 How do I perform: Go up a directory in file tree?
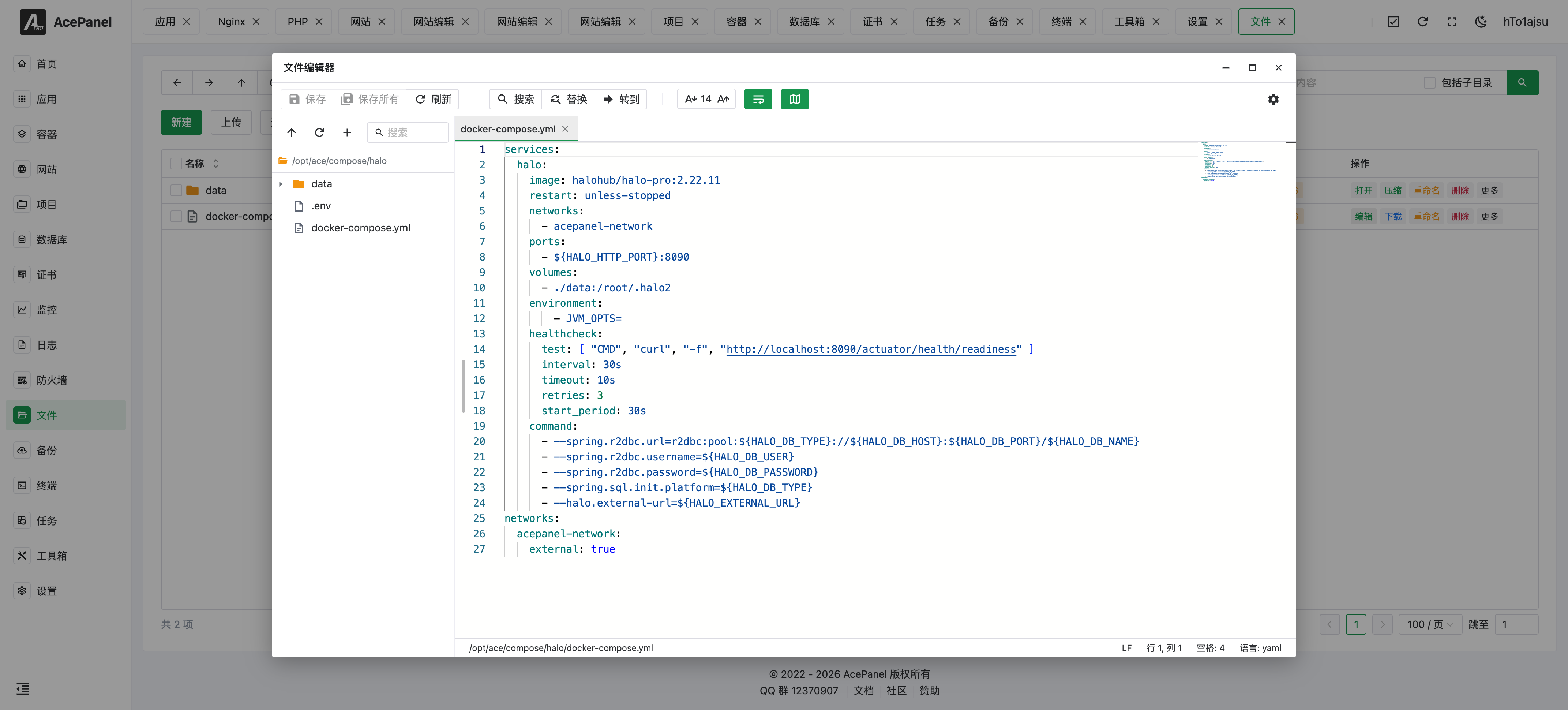tap(292, 133)
